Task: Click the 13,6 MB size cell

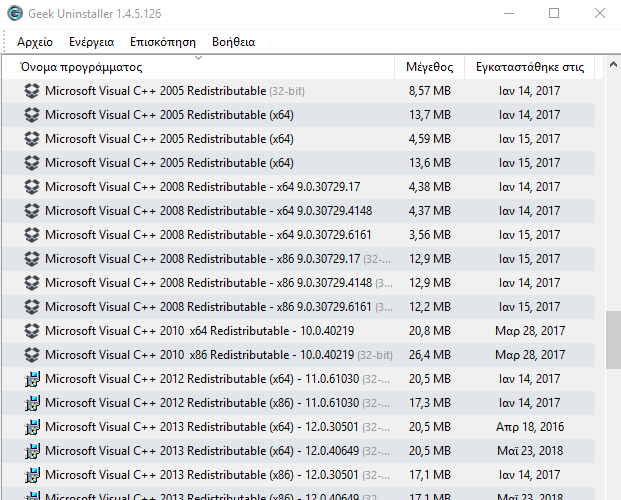Action: pyautogui.click(x=430, y=163)
